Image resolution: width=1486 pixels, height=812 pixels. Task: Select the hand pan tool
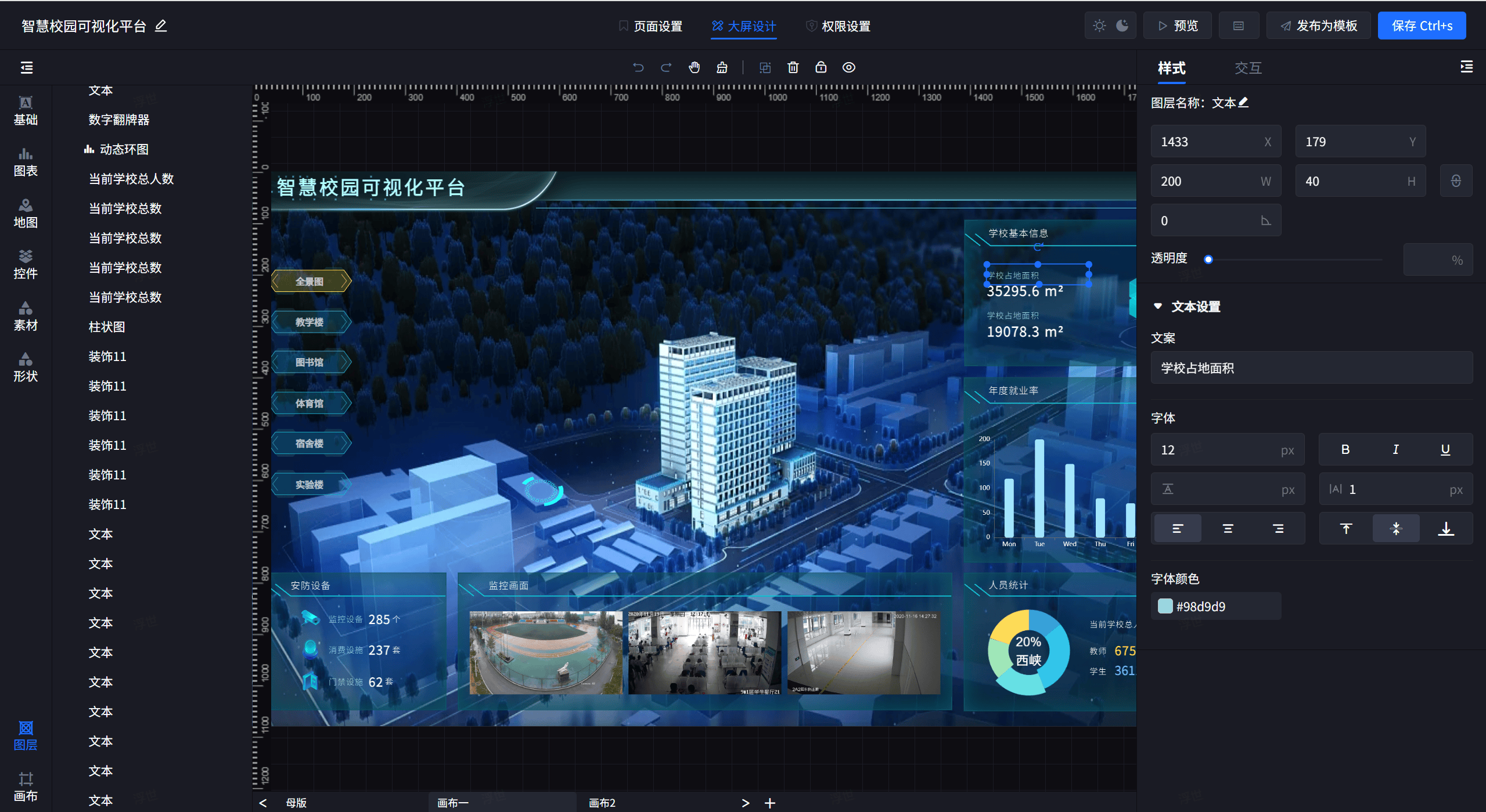point(695,67)
